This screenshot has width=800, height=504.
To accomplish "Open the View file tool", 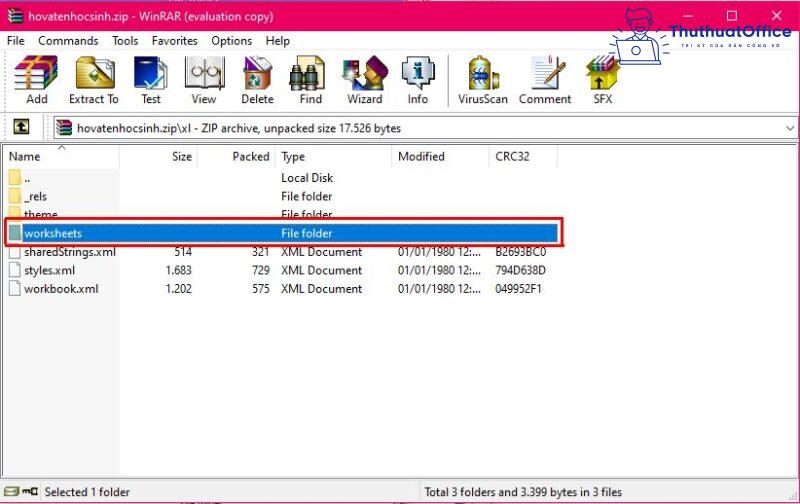I will 204,80.
